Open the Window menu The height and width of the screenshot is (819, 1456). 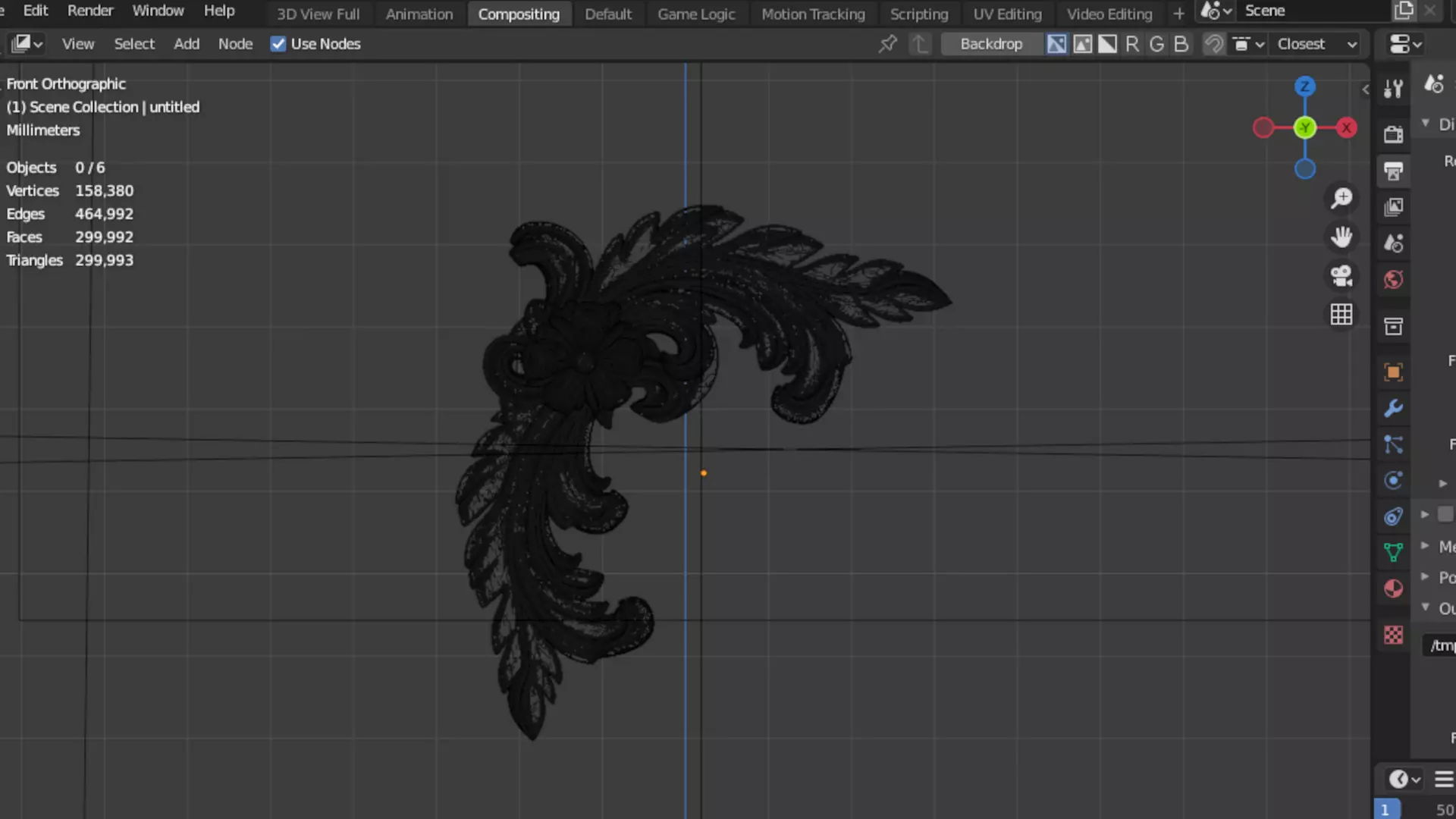158,11
